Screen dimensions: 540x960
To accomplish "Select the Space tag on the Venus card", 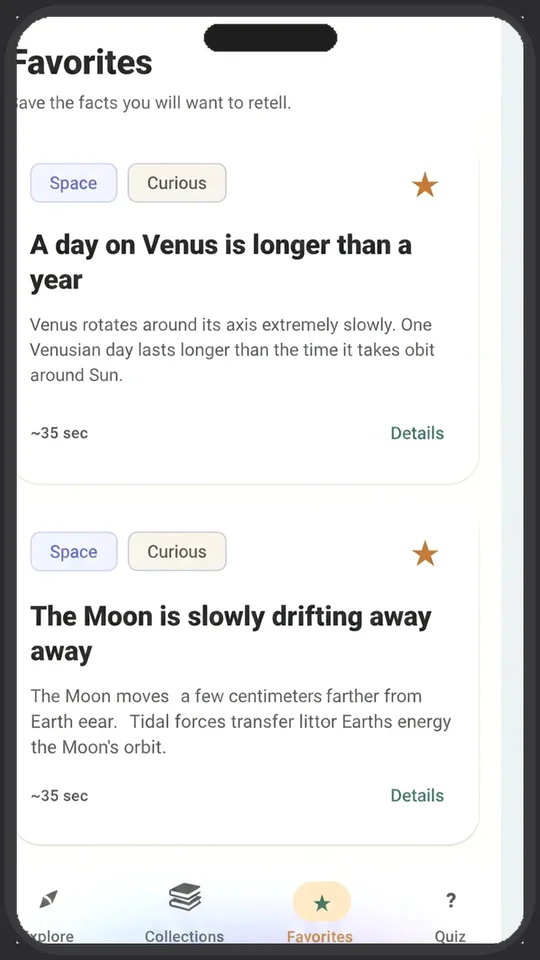I will pos(73,183).
